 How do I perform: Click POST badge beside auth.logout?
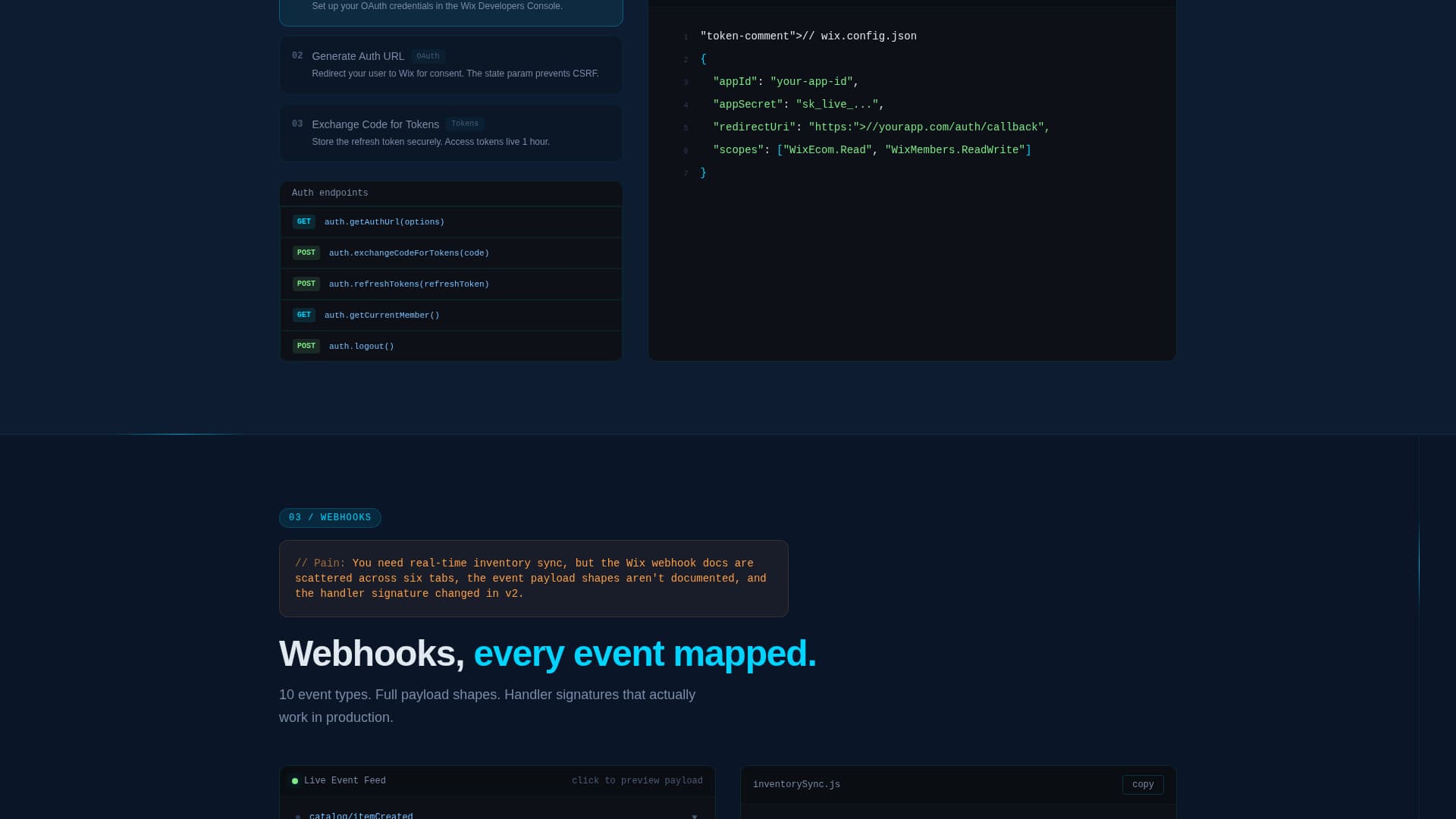pyautogui.click(x=306, y=347)
